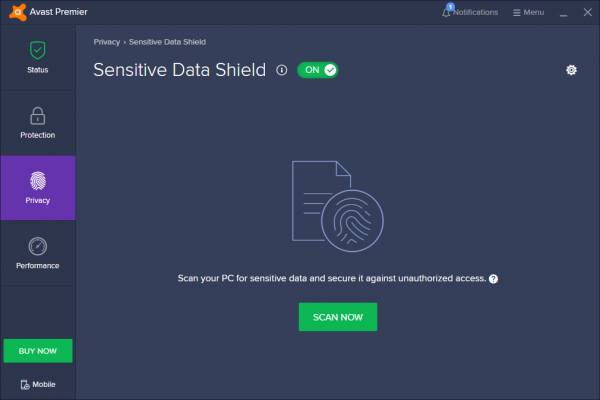Go to the Status section

(x=38, y=56)
